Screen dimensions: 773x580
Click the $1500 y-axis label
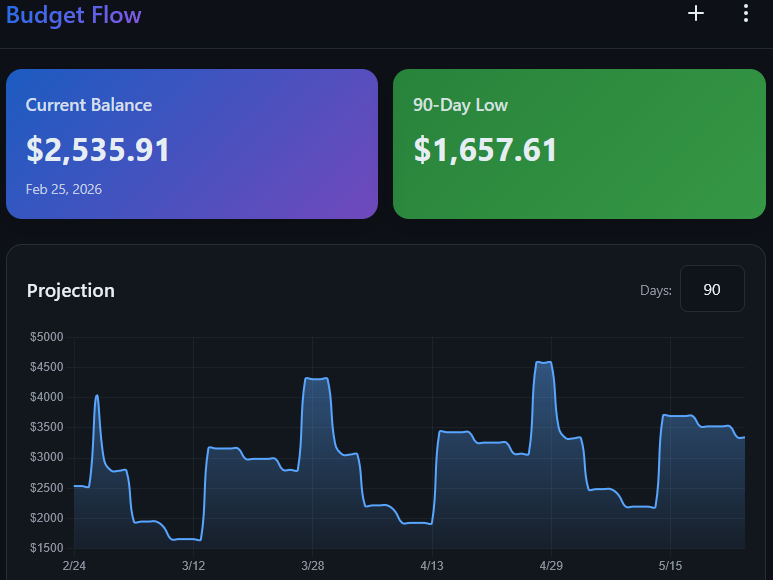[x=47, y=548]
